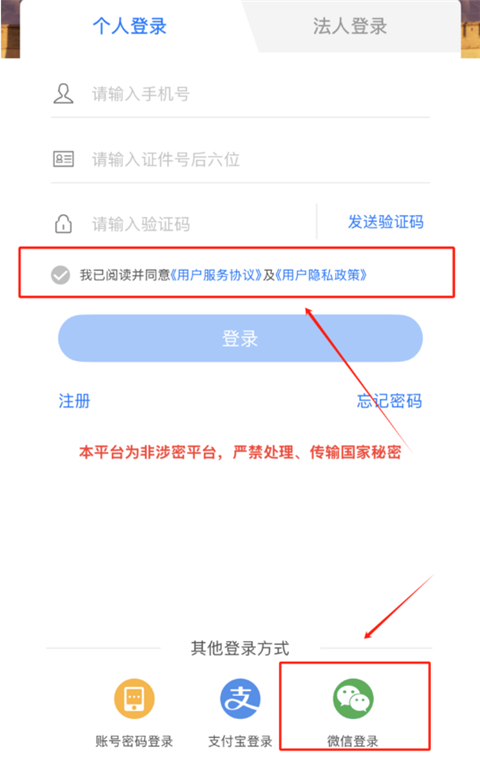Open the 《用户服务协议》 link
This screenshot has width=480, height=776.
[x=216, y=275]
